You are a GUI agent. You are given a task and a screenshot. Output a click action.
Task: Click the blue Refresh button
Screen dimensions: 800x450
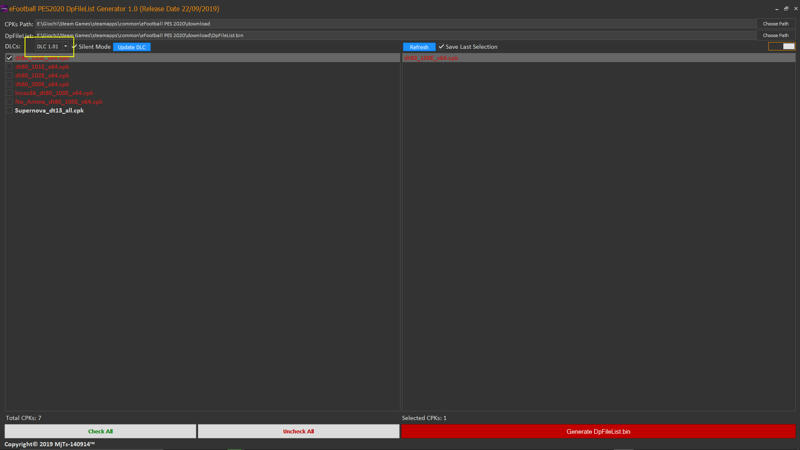point(419,47)
